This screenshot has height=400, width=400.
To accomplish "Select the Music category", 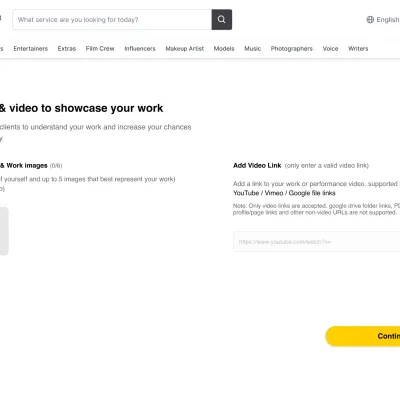I will (x=253, y=49).
